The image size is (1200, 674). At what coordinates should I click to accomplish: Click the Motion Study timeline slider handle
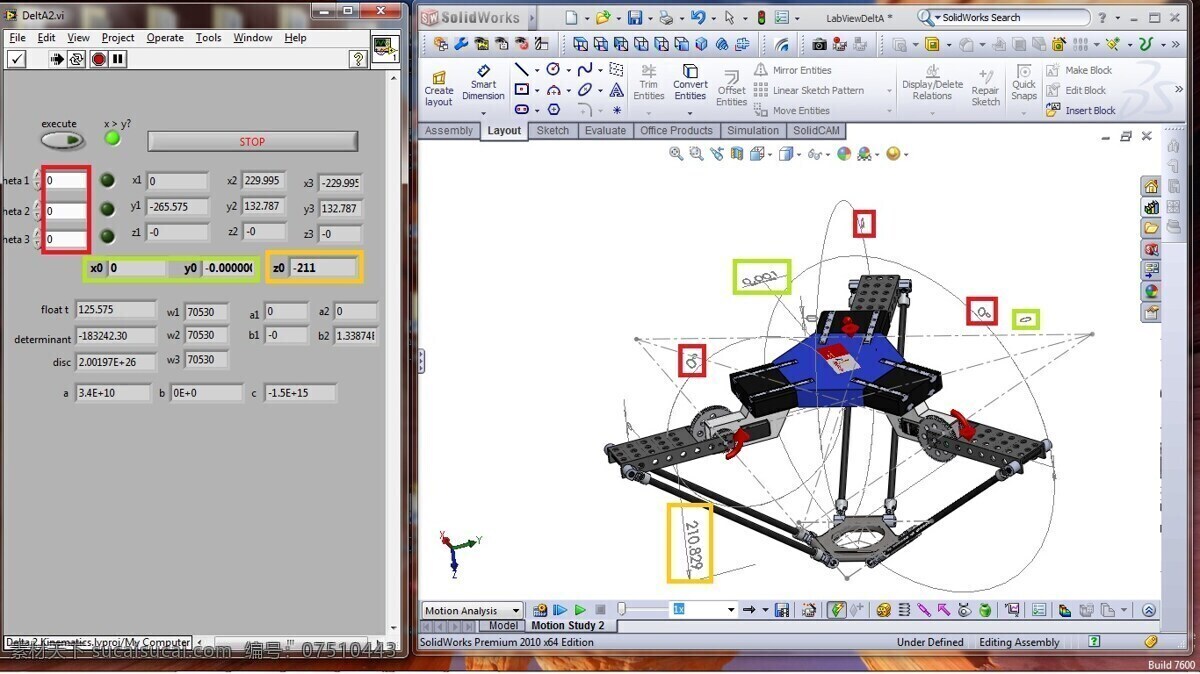622,609
